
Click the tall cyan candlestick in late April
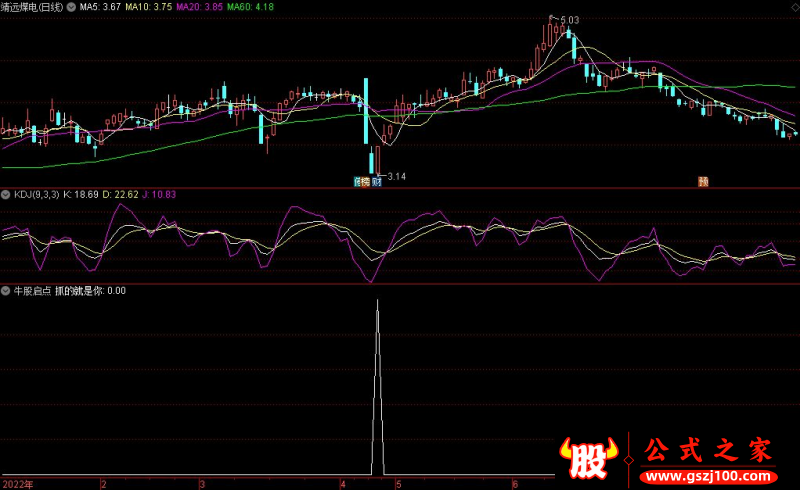366,111
